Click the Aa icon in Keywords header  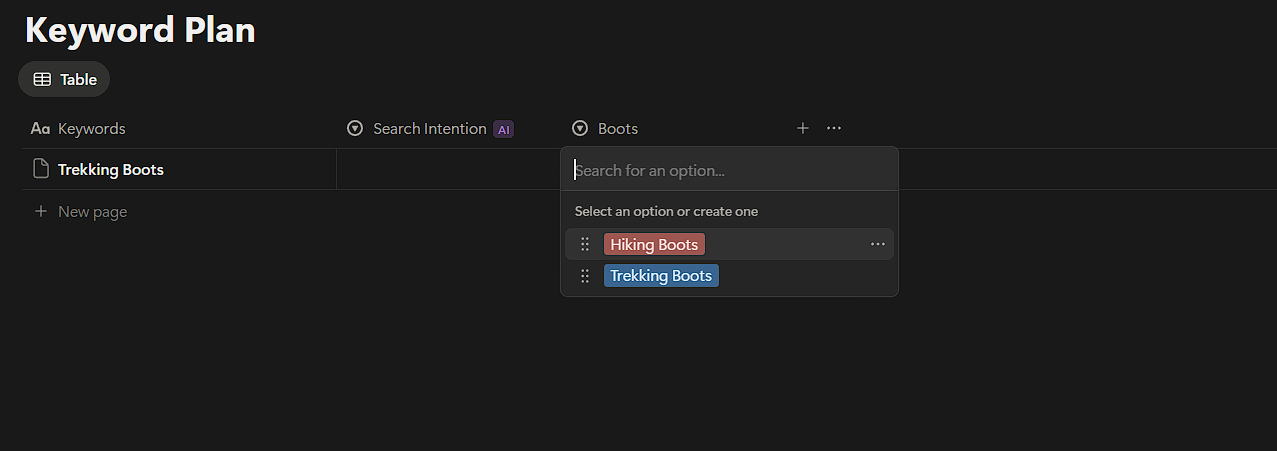click(x=40, y=129)
